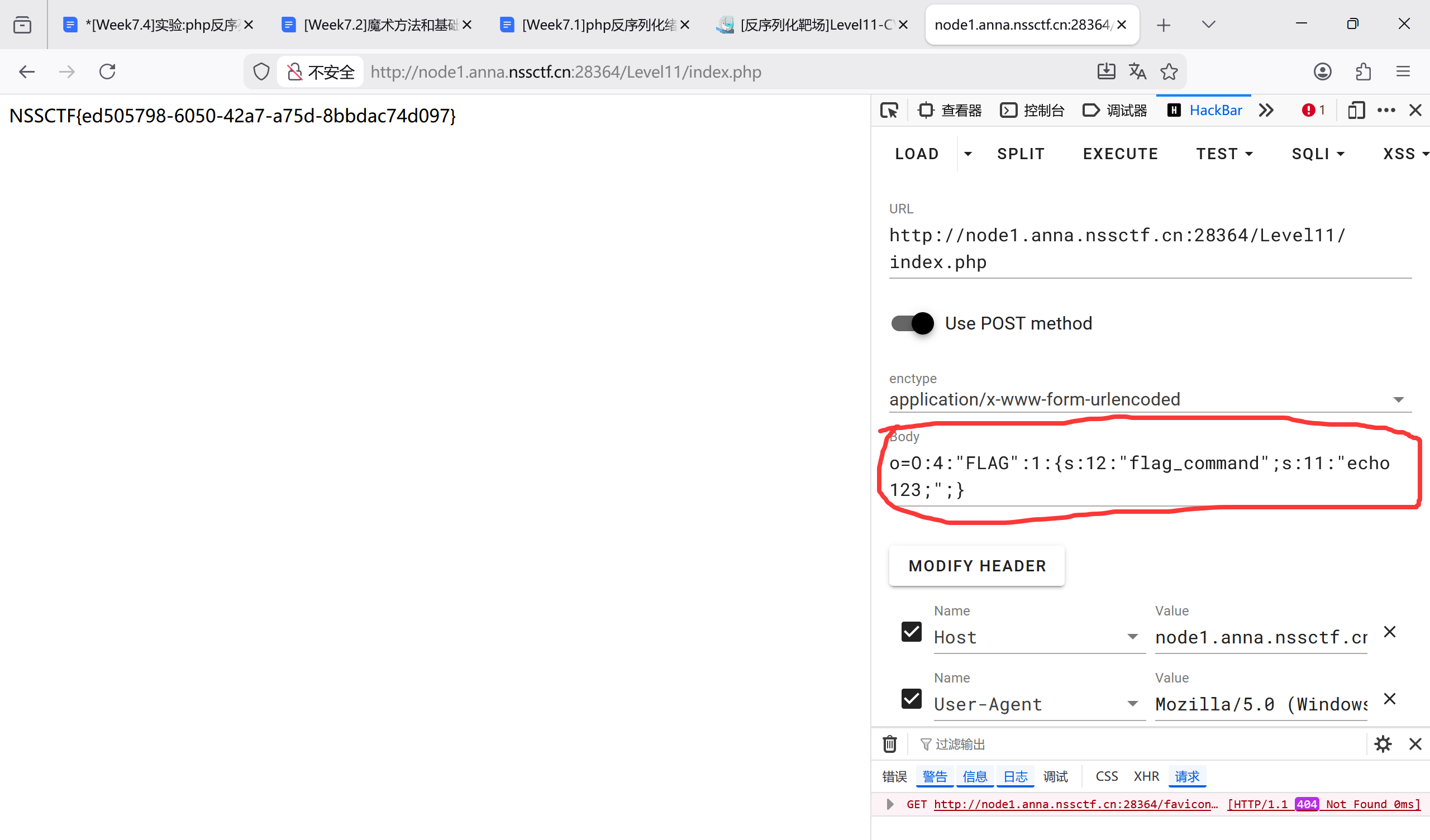The image size is (1430, 840).
Task: Uncheck the User-Agent header checkbox
Action: (x=911, y=699)
